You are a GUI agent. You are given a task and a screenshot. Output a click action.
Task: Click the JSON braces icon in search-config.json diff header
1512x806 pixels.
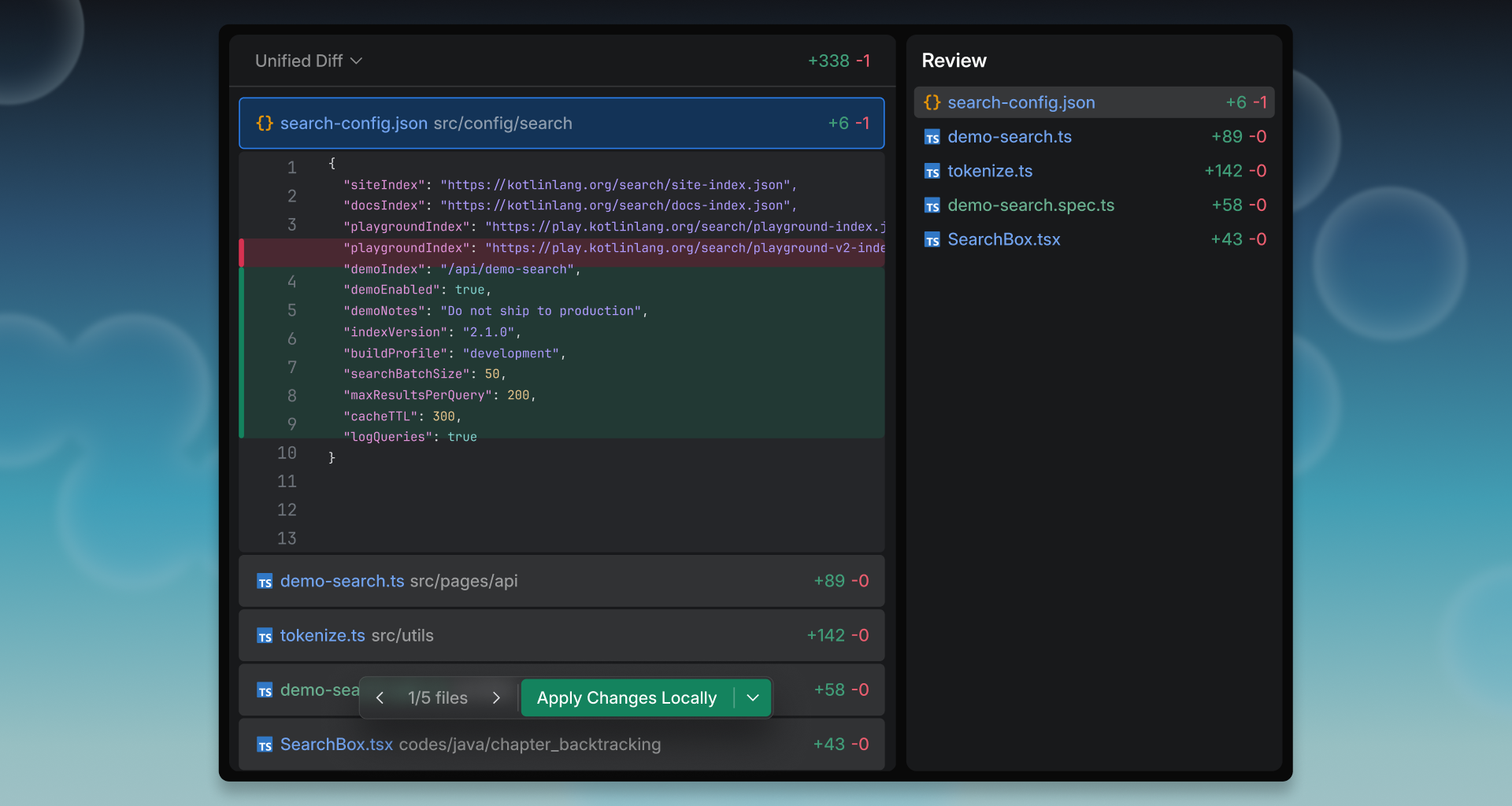(x=265, y=124)
